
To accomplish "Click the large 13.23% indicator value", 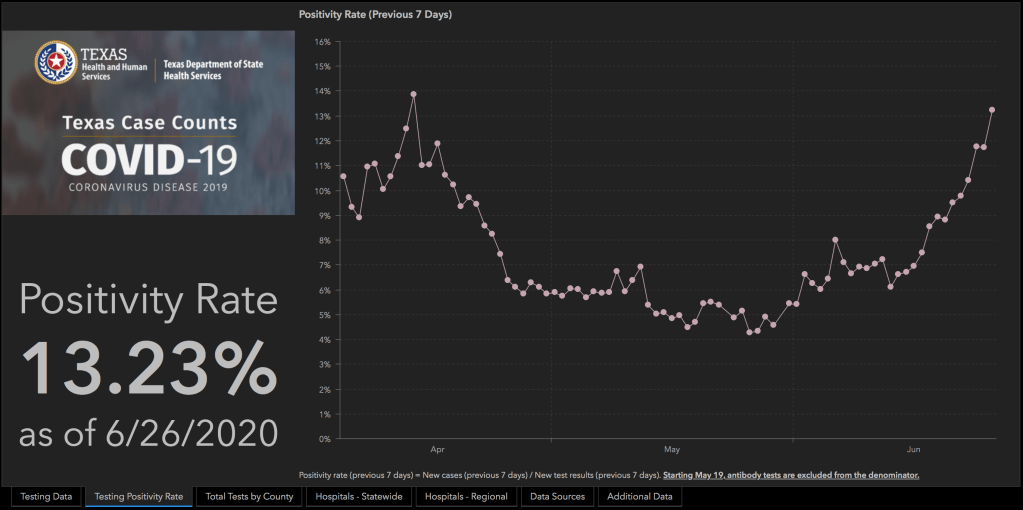I will (148, 369).
